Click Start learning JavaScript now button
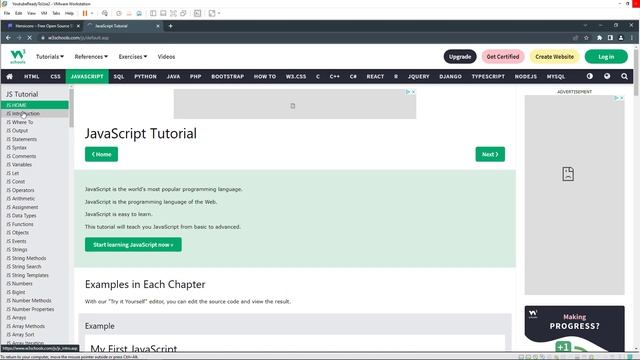The height and width of the screenshot is (360, 640). click(x=133, y=244)
